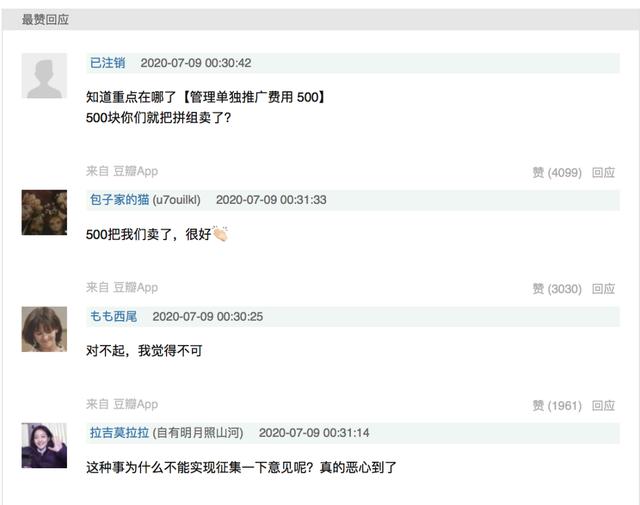Open the もも西尾 username link

(113, 316)
